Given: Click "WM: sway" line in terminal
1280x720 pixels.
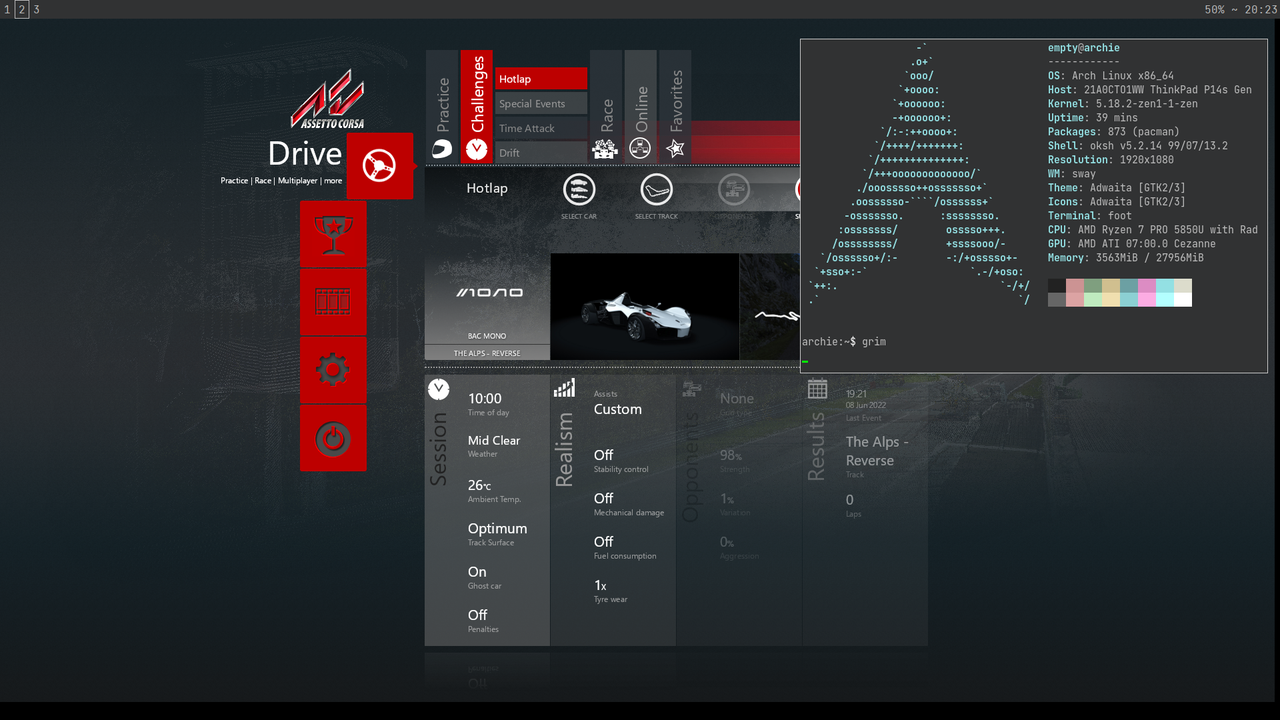Looking at the screenshot, I should pyautogui.click(x=1072, y=174).
